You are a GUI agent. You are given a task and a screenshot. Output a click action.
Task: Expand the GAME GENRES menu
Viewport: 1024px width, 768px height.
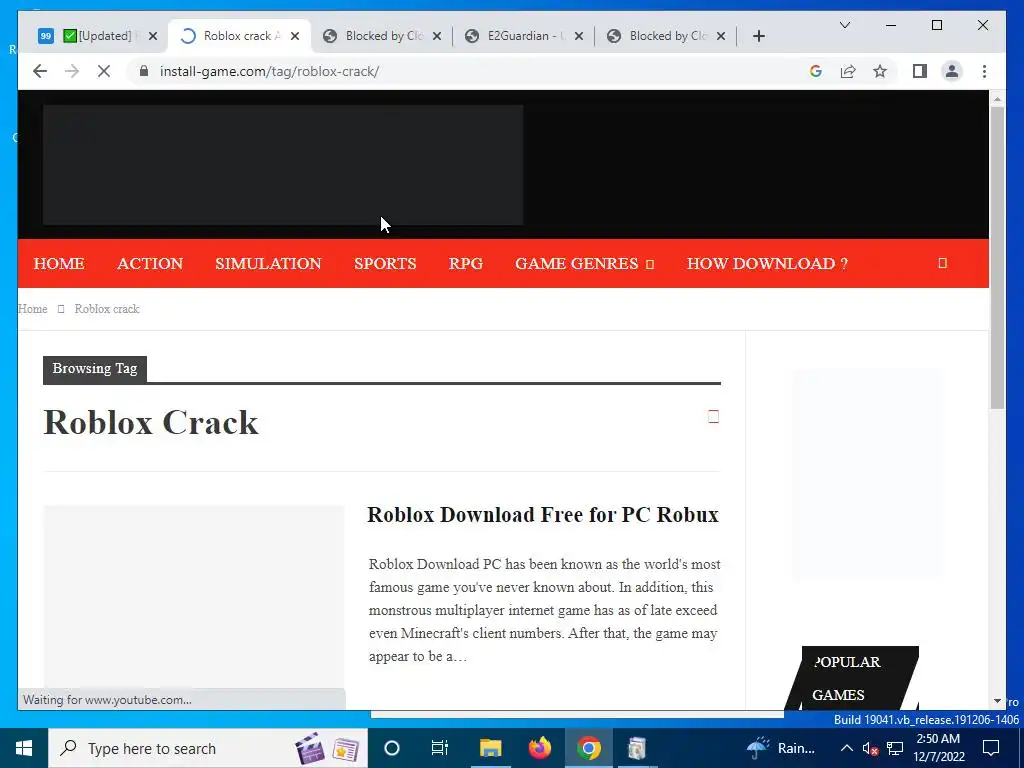tap(584, 263)
